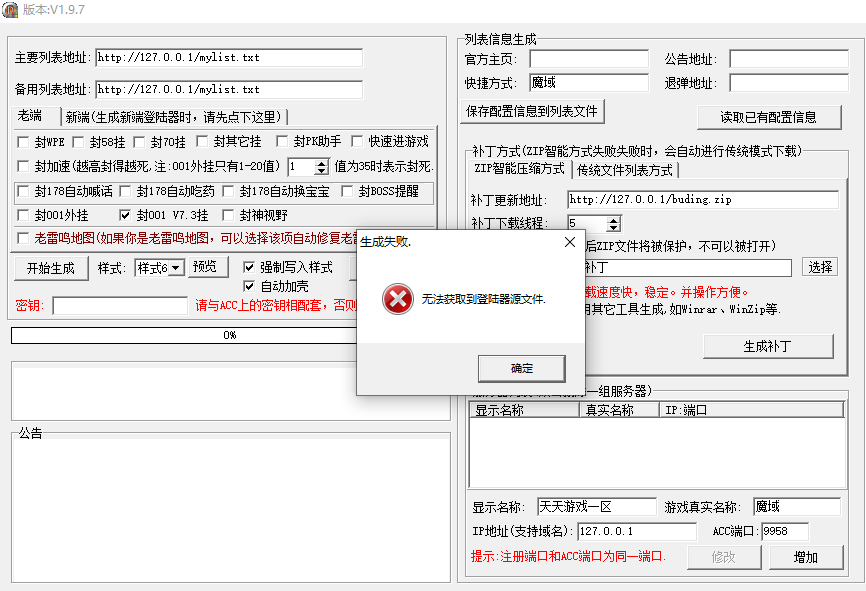The image size is (866, 591).
Task: Click the 显示名称 input field
Action: [x=596, y=506]
